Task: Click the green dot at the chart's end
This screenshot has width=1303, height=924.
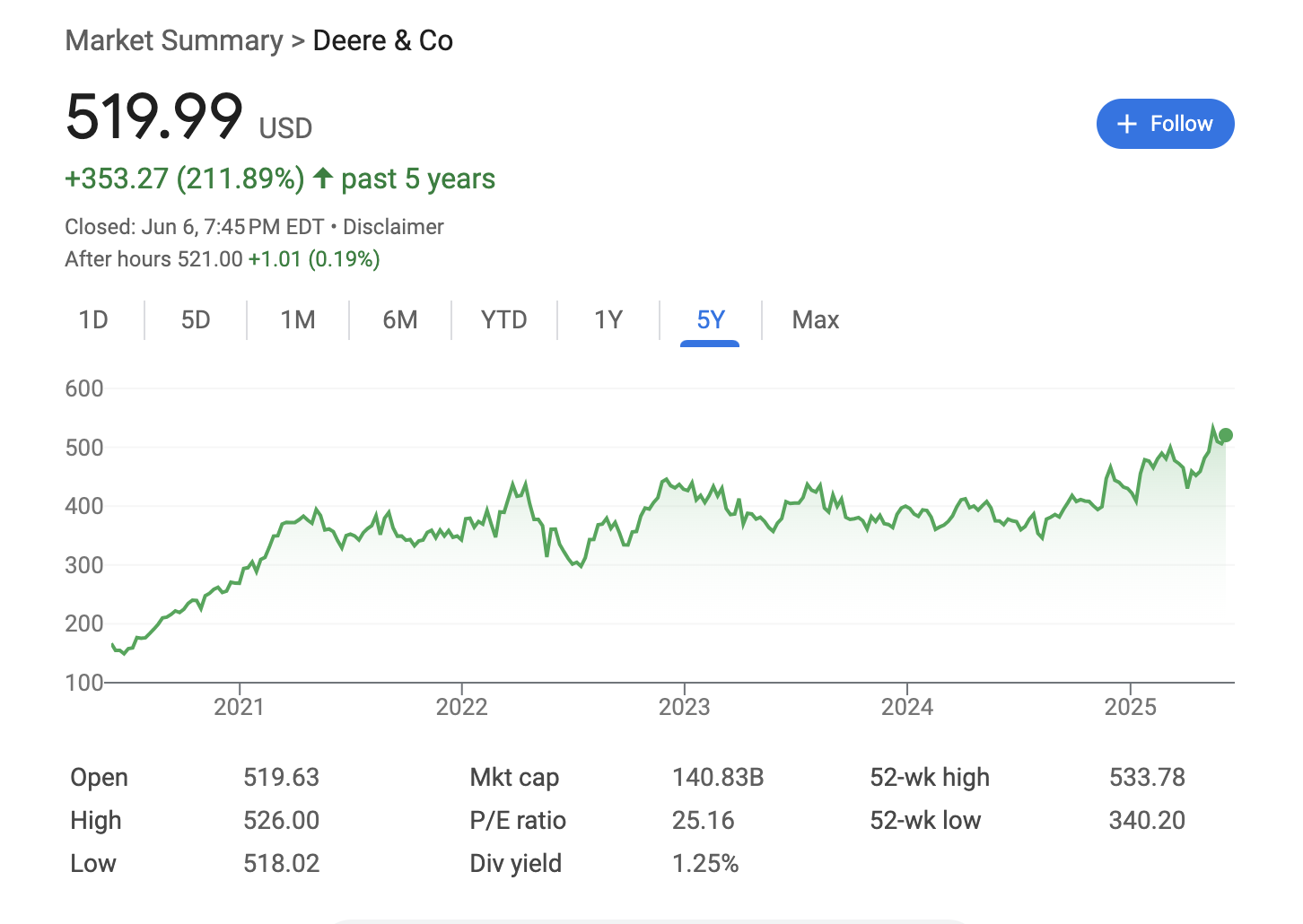Action: click(x=1225, y=435)
